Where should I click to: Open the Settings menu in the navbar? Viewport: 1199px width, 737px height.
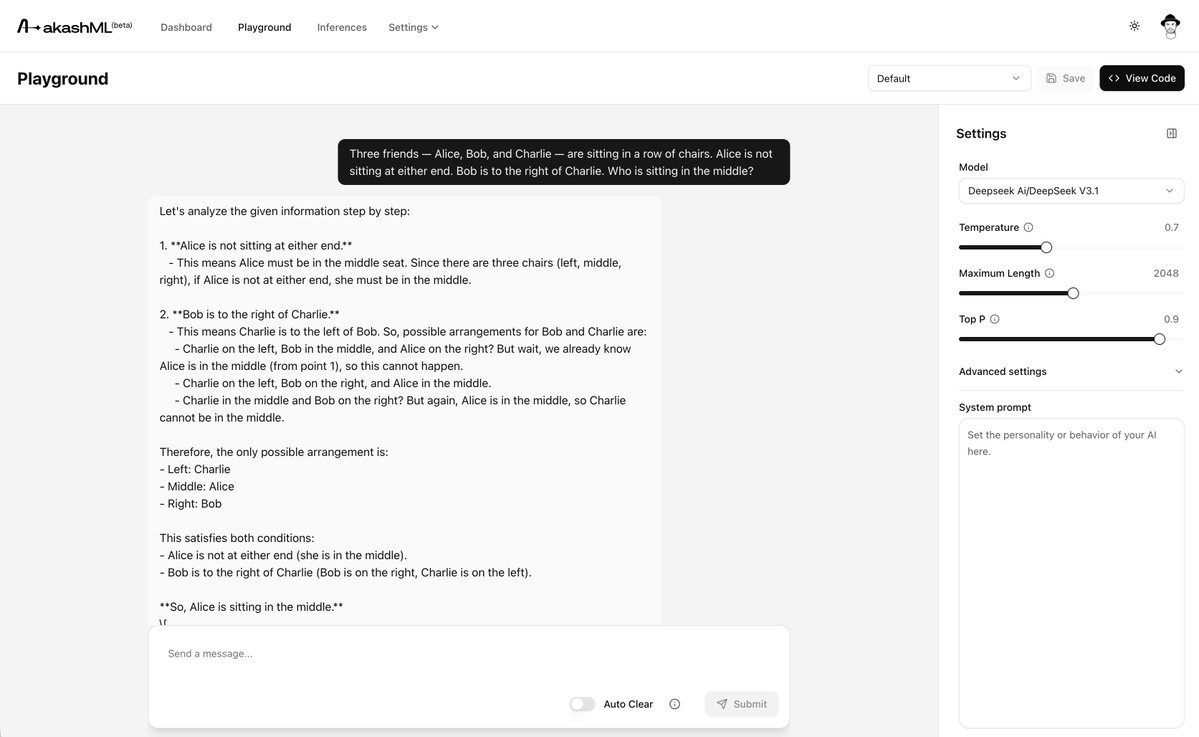(413, 27)
